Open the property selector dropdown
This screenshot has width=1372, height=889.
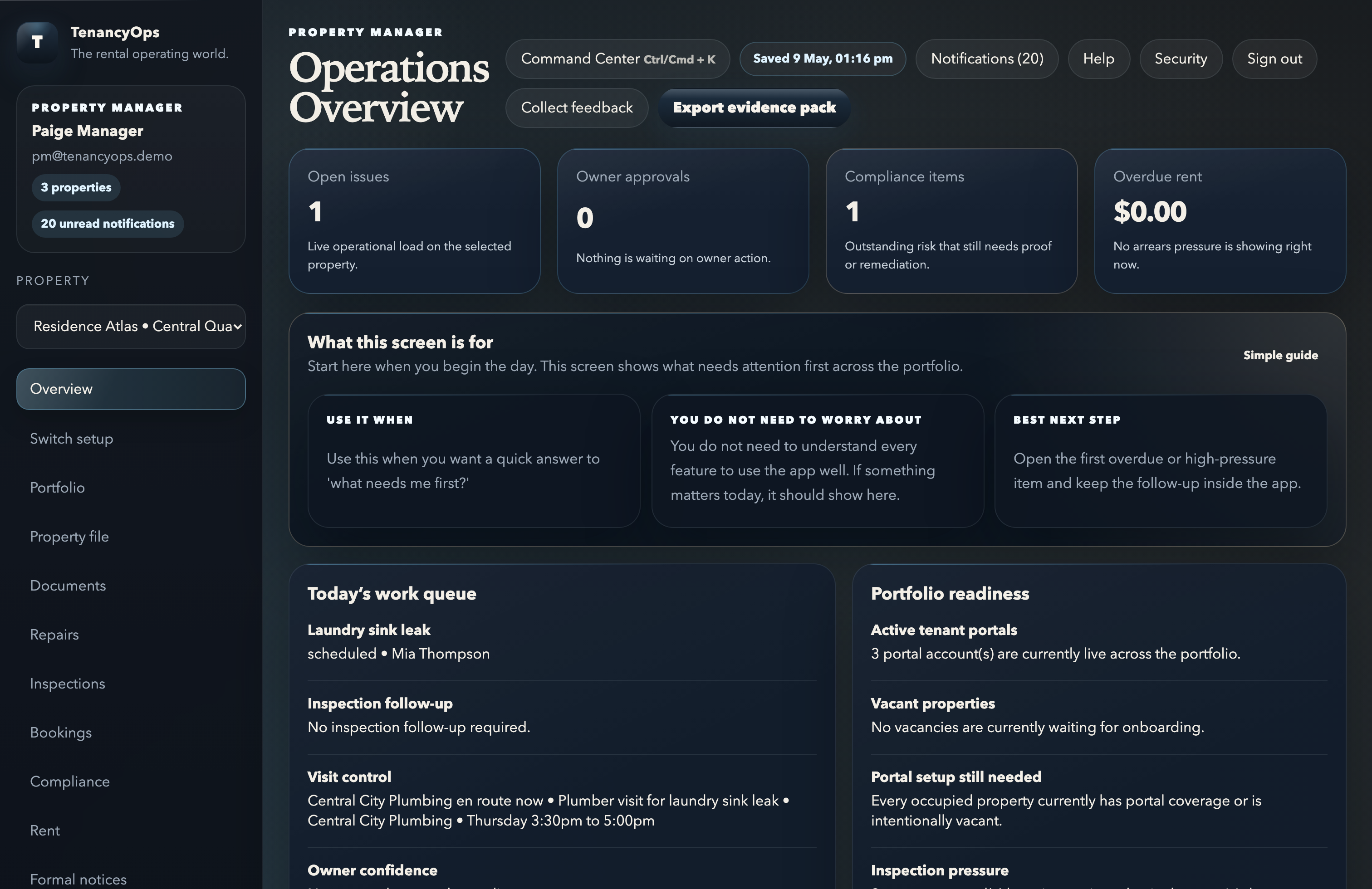[131, 326]
